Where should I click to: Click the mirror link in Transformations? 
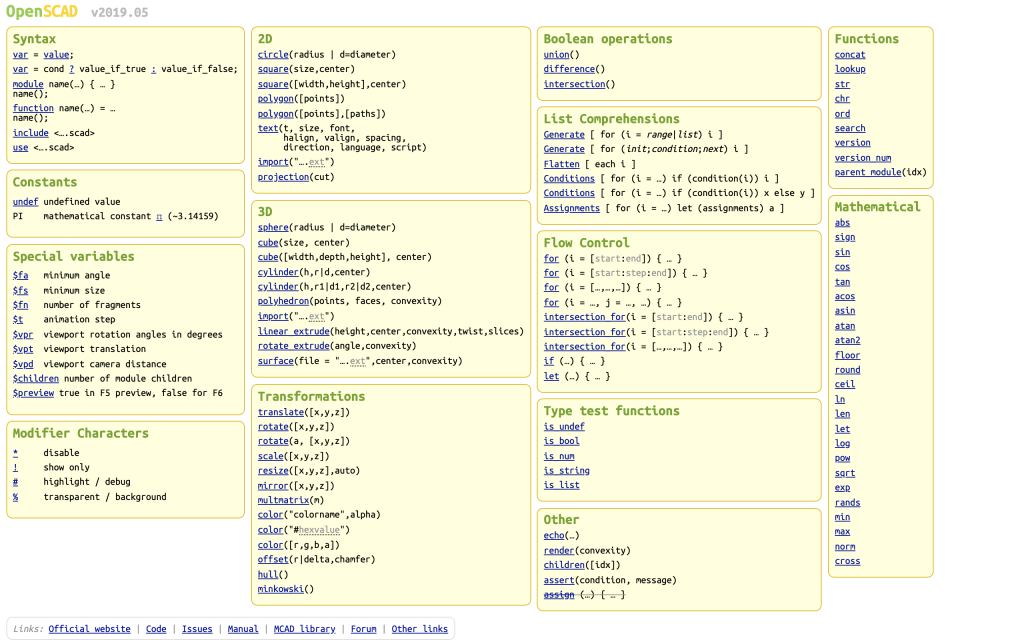[273, 486]
